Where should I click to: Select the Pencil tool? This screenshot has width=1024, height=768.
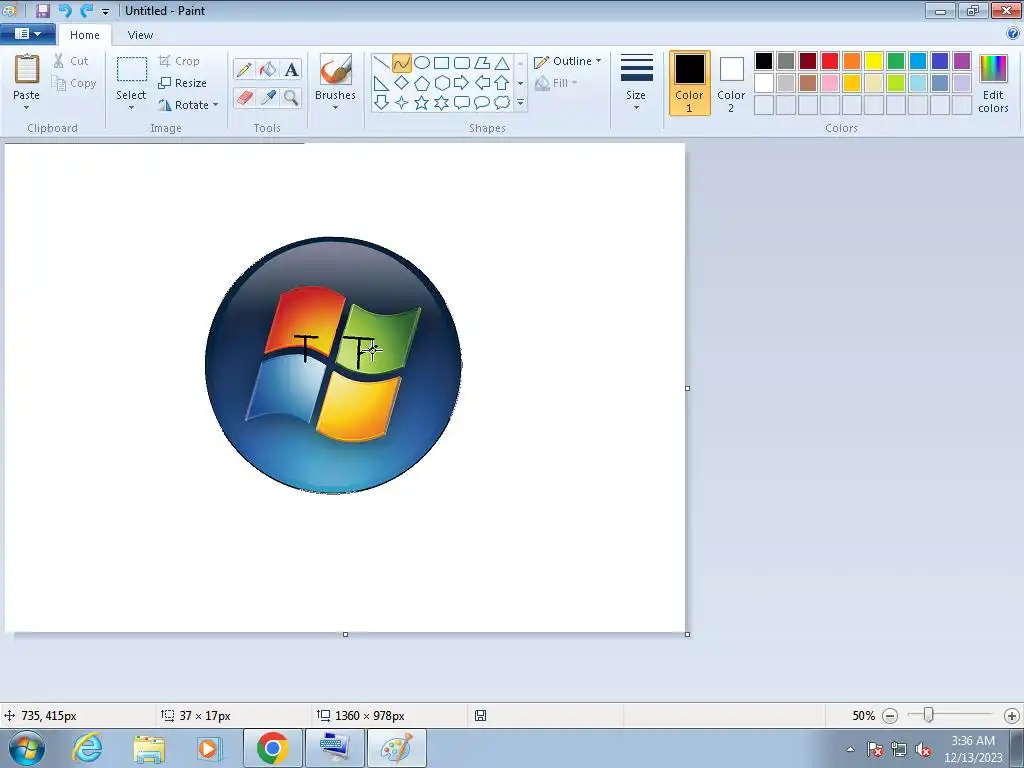click(244, 69)
